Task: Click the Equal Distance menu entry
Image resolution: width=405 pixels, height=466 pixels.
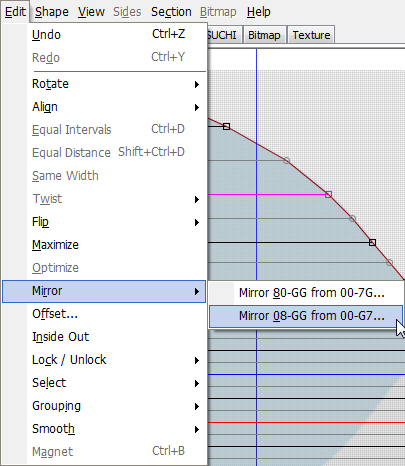Action: pyautogui.click(x=104, y=153)
